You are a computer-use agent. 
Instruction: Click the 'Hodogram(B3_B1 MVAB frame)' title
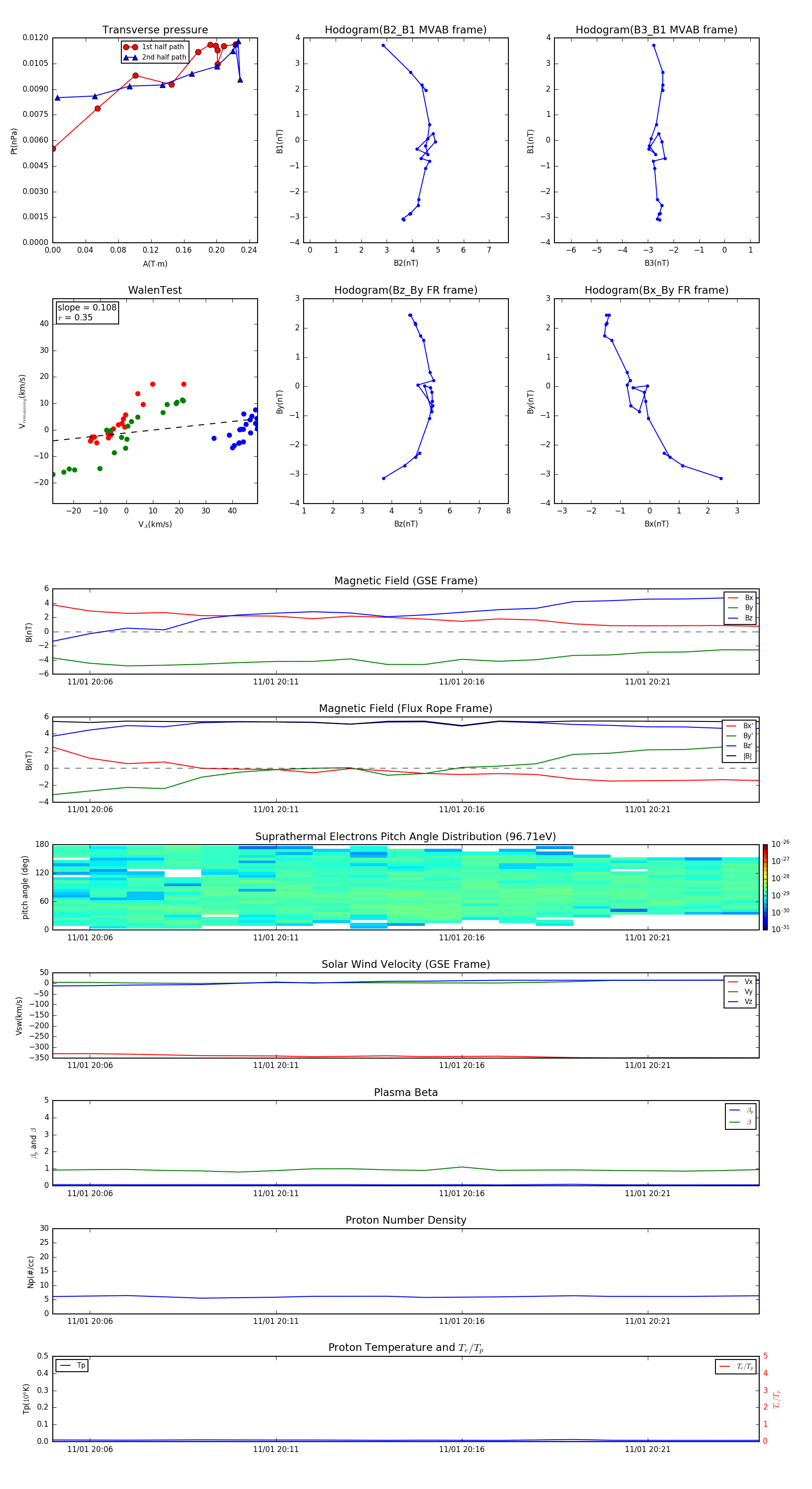pyautogui.click(x=656, y=30)
